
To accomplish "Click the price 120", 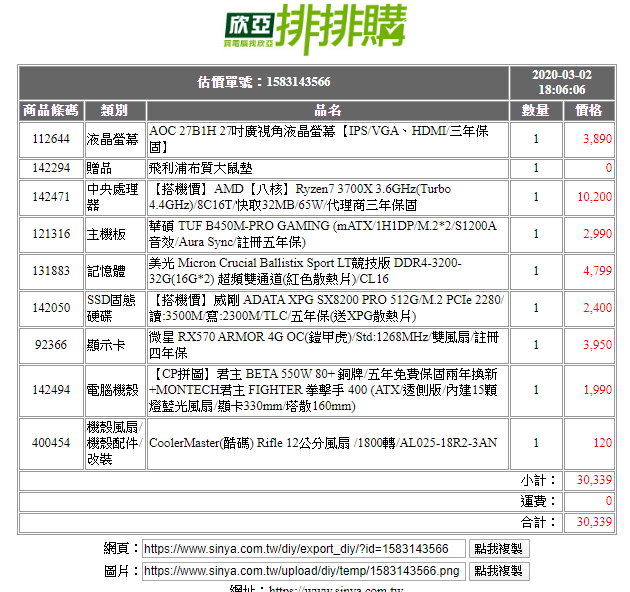I will (x=603, y=443).
